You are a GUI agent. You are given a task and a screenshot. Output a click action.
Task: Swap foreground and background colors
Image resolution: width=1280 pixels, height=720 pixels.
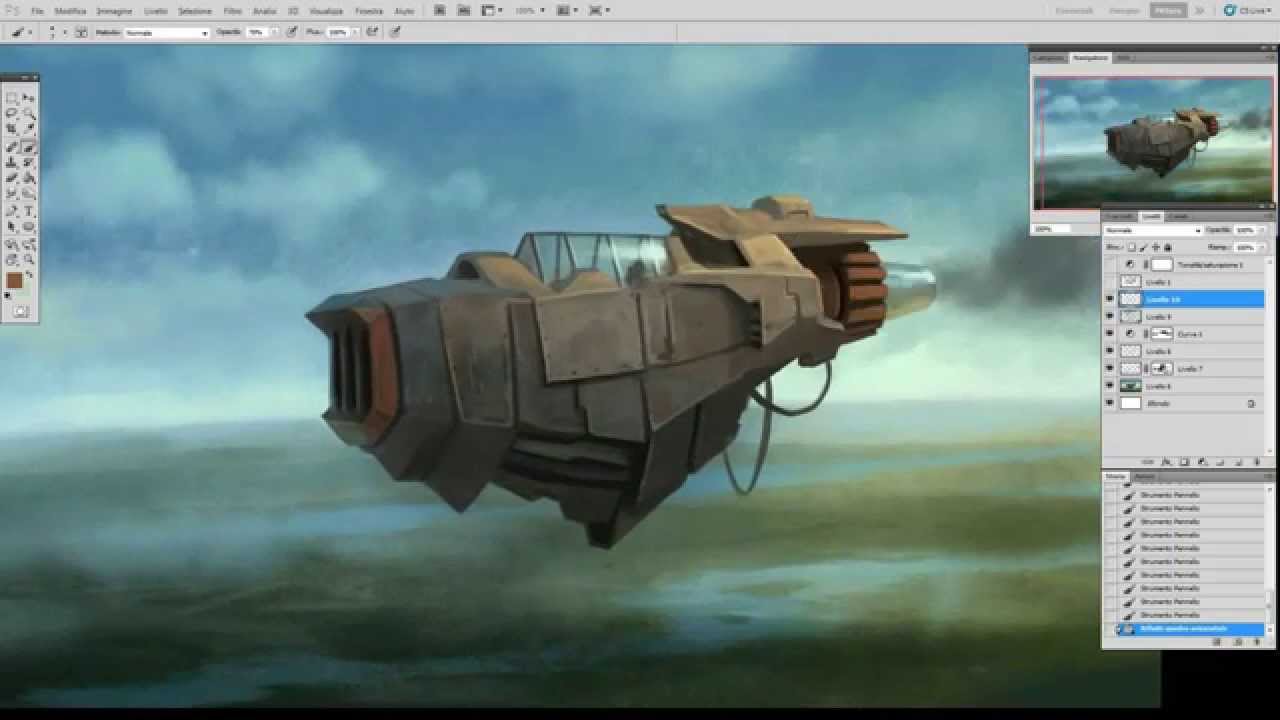[29, 273]
